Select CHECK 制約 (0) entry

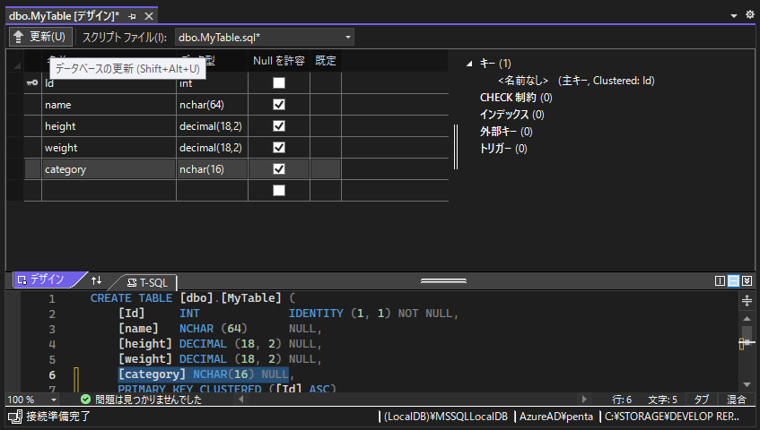click(x=516, y=97)
